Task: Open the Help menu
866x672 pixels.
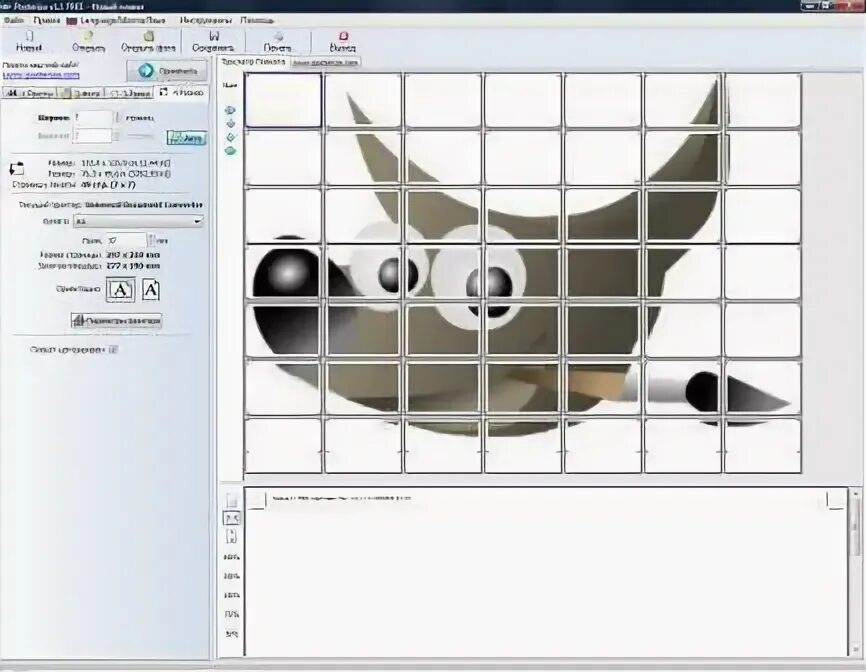Action: click(257, 20)
